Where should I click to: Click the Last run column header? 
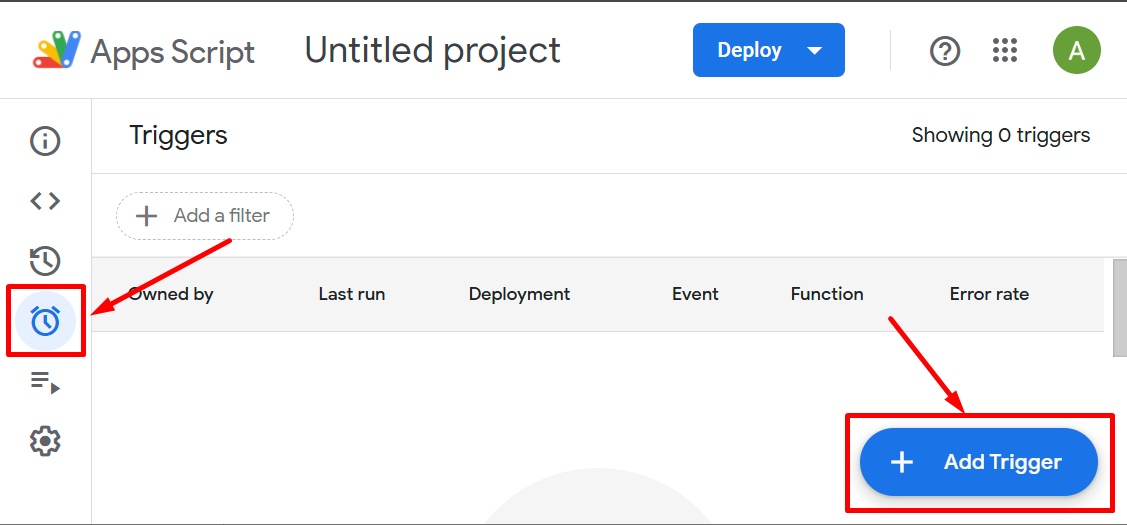351,294
